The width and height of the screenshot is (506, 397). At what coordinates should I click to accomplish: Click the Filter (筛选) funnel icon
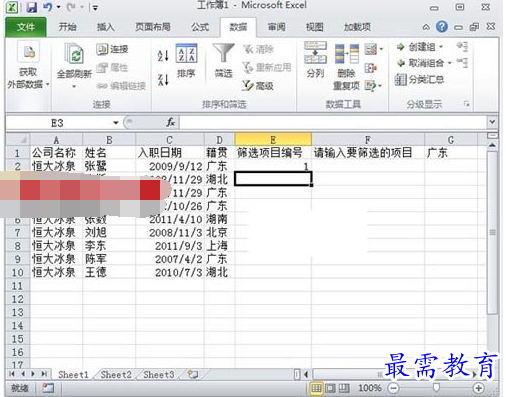click(223, 53)
